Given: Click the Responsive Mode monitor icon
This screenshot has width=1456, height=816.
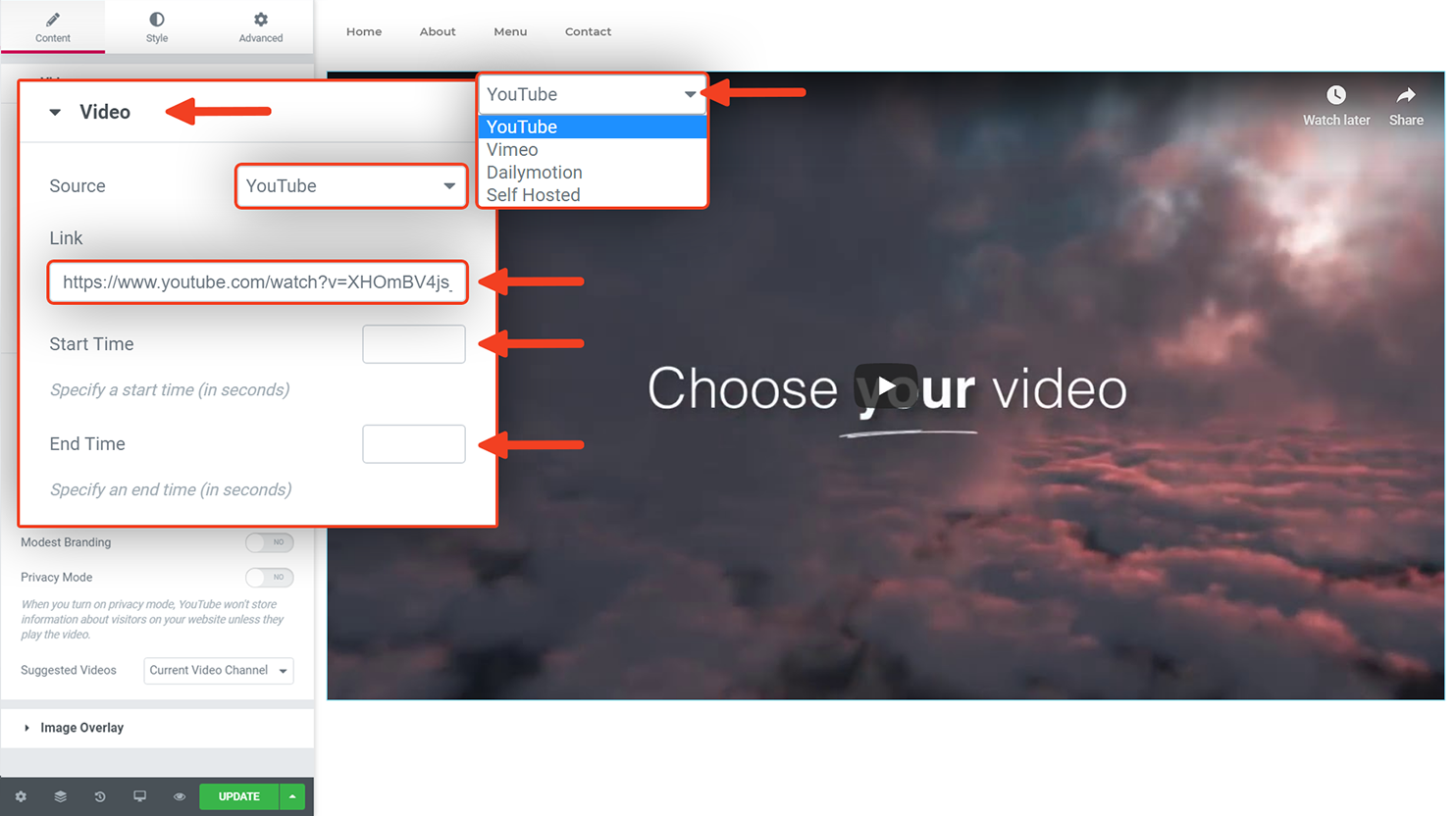Looking at the screenshot, I should point(139,796).
